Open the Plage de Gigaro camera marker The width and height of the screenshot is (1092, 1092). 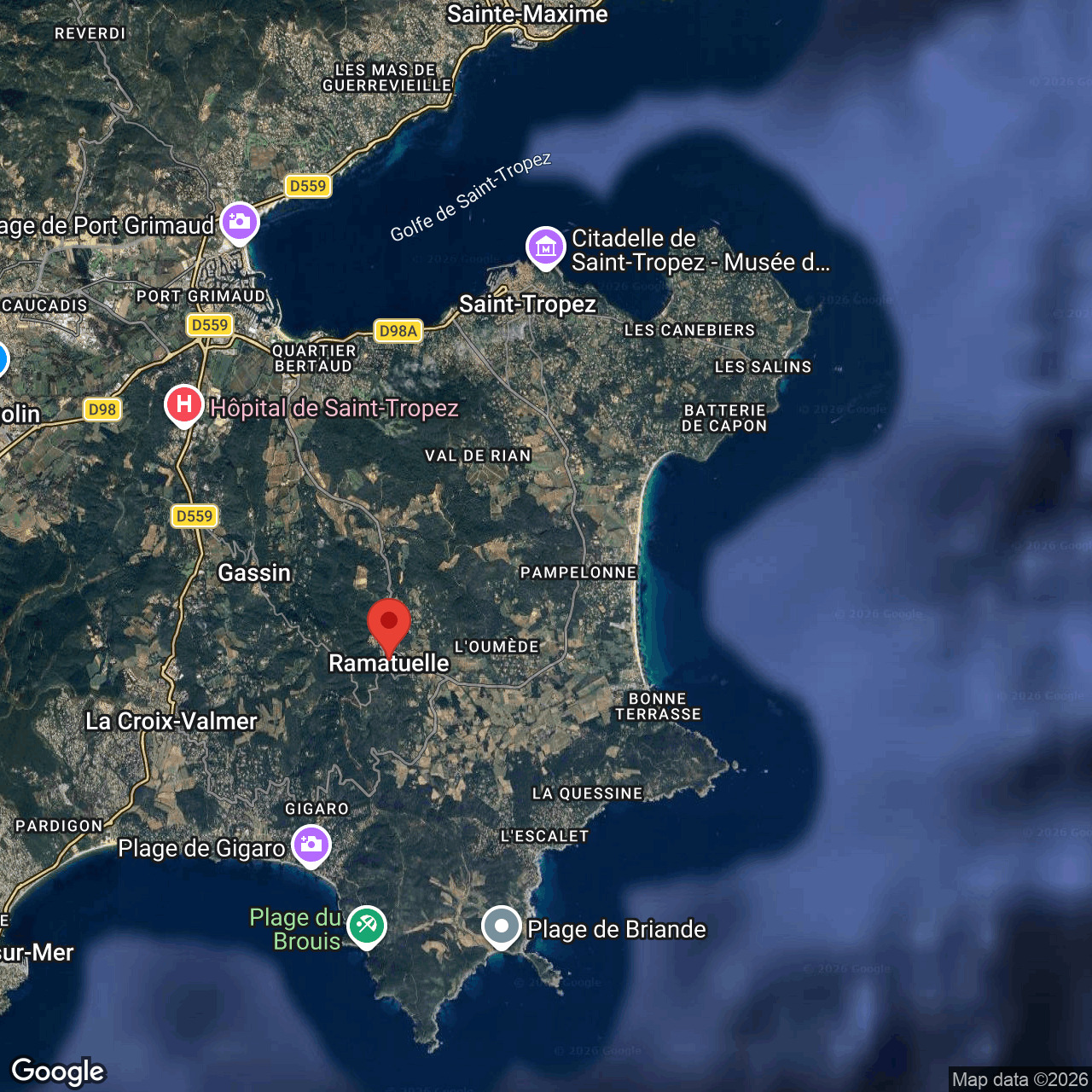coord(311,846)
